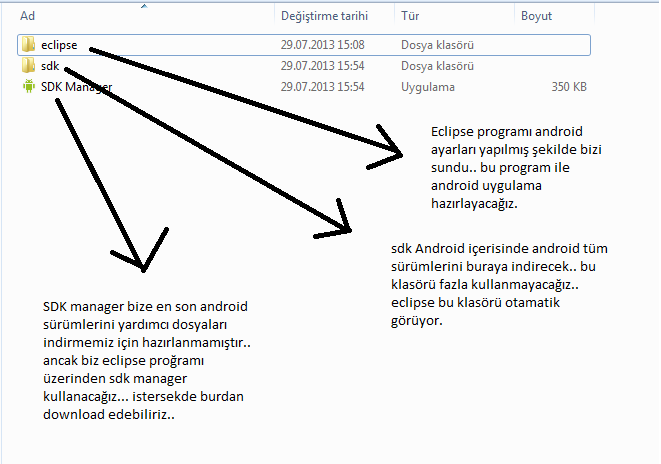Sort by the Tür column header
The image size is (661, 464).
click(x=410, y=16)
